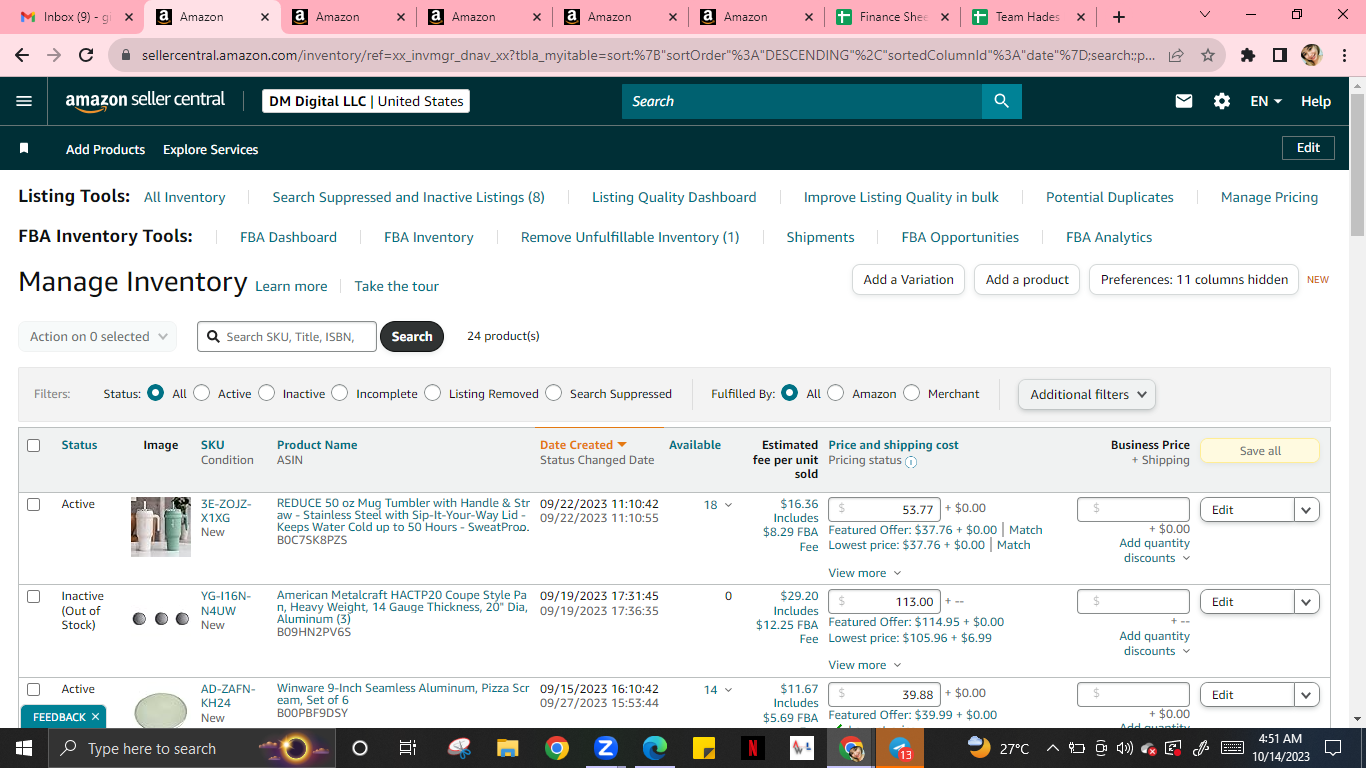The height and width of the screenshot is (768, 1366).
Task: Choose the Inactive status radio button
Action: coord(266,393)
